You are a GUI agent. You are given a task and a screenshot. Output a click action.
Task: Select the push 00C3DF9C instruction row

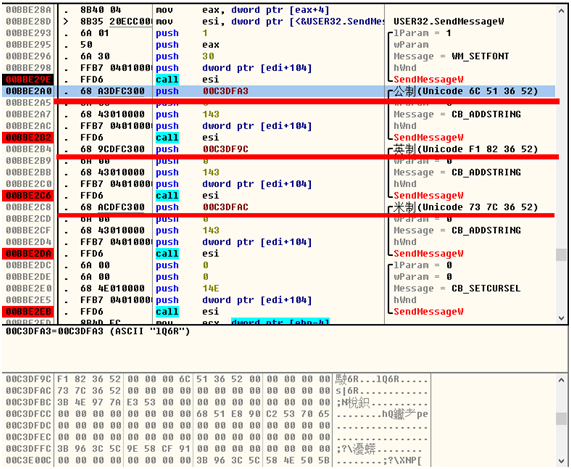pyautogui.click(x=279, y=149)
